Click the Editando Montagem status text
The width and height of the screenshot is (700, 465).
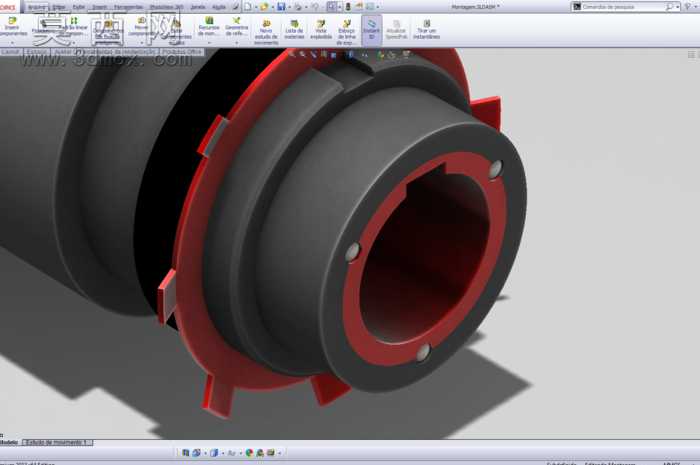(x=610, y=464)
